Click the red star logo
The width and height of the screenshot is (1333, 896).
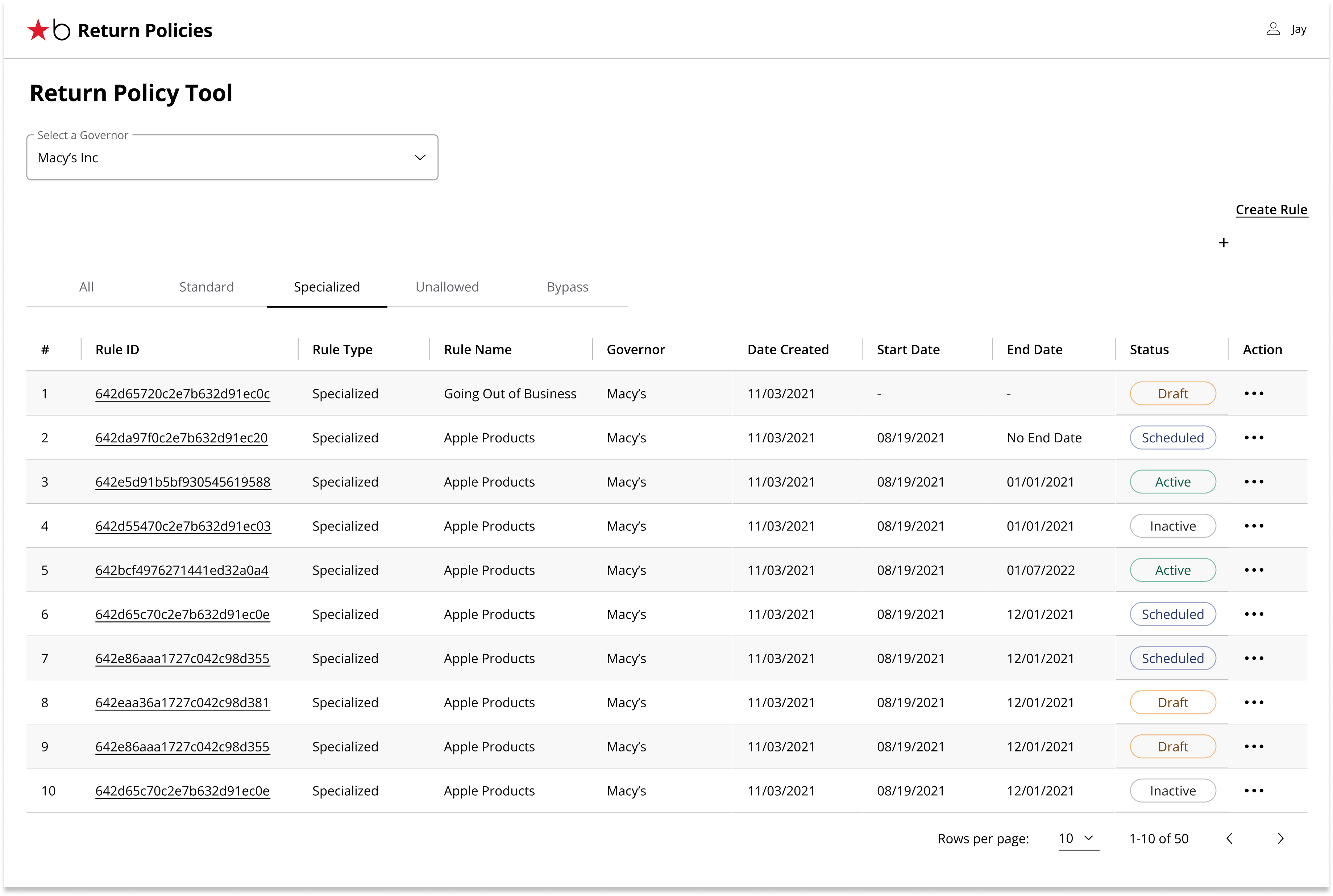pos(38,30)
